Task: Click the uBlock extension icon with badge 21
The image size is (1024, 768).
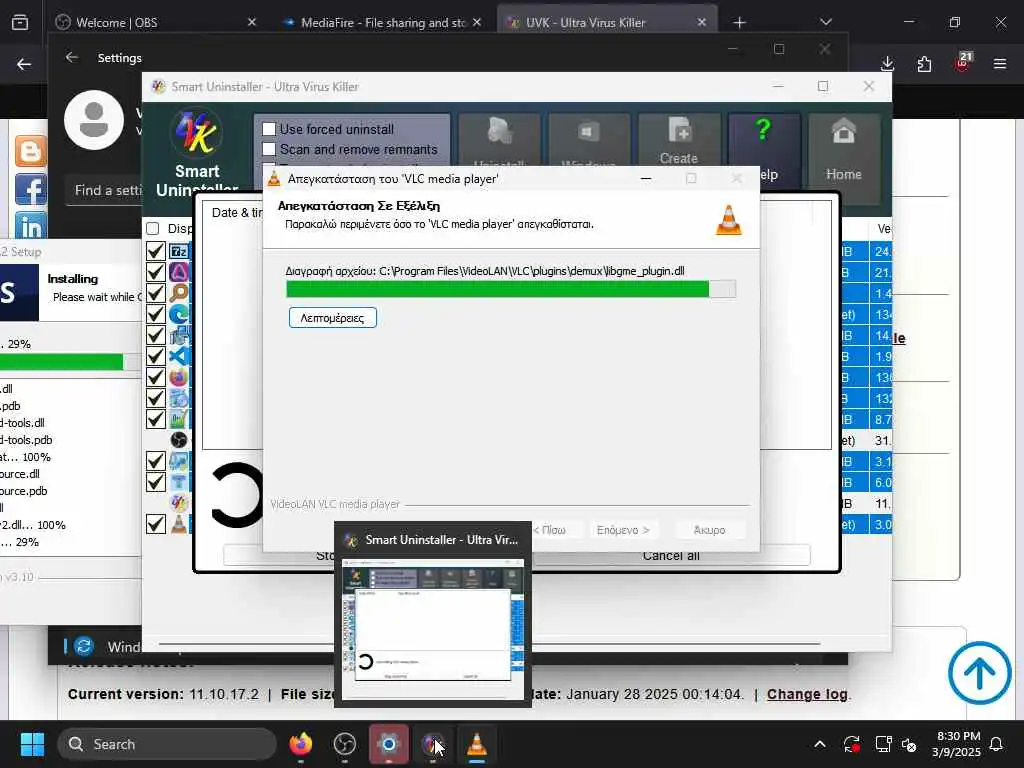Action: 962,63
